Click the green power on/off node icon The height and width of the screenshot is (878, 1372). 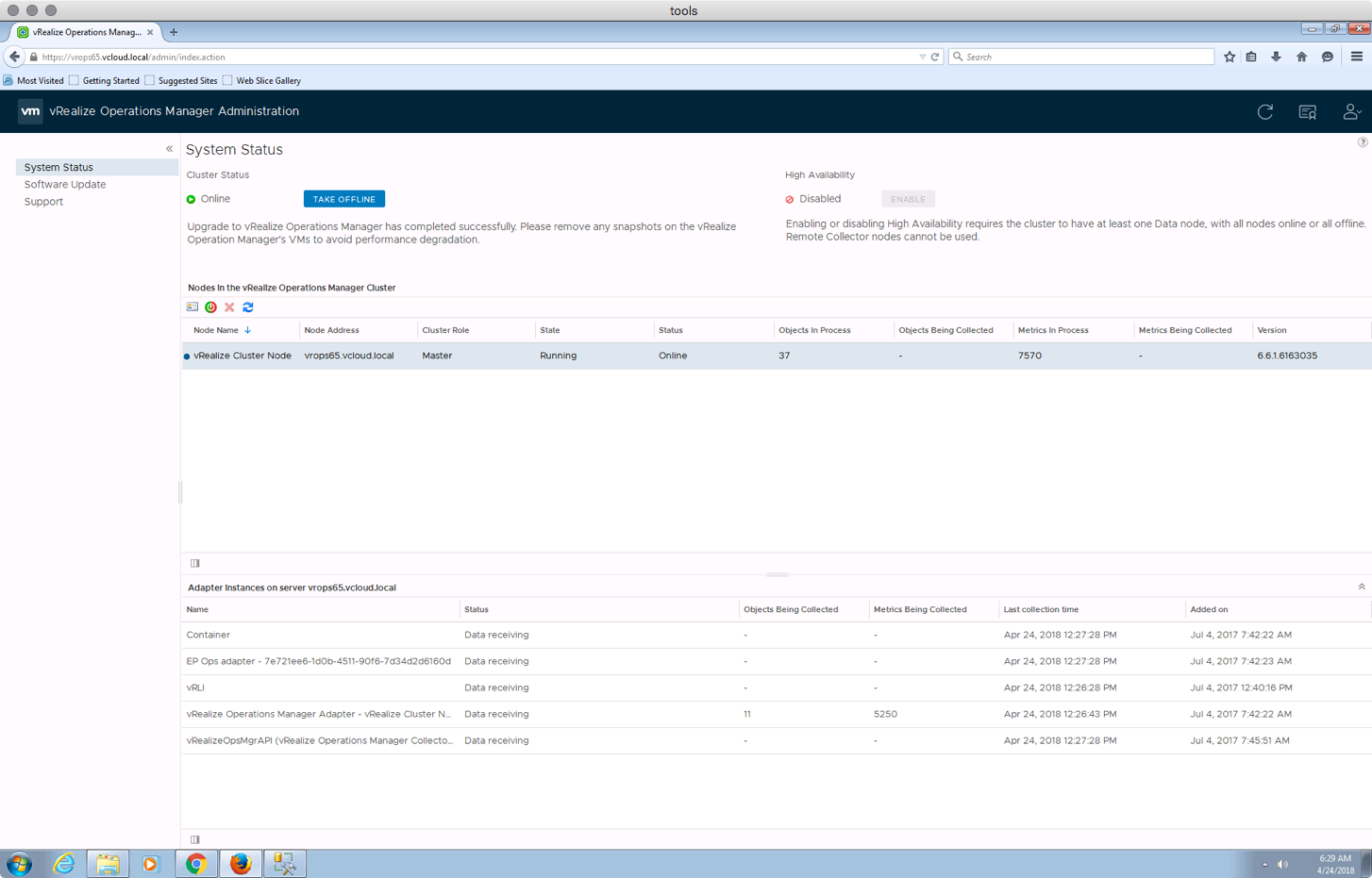click(x=210, y=307)
